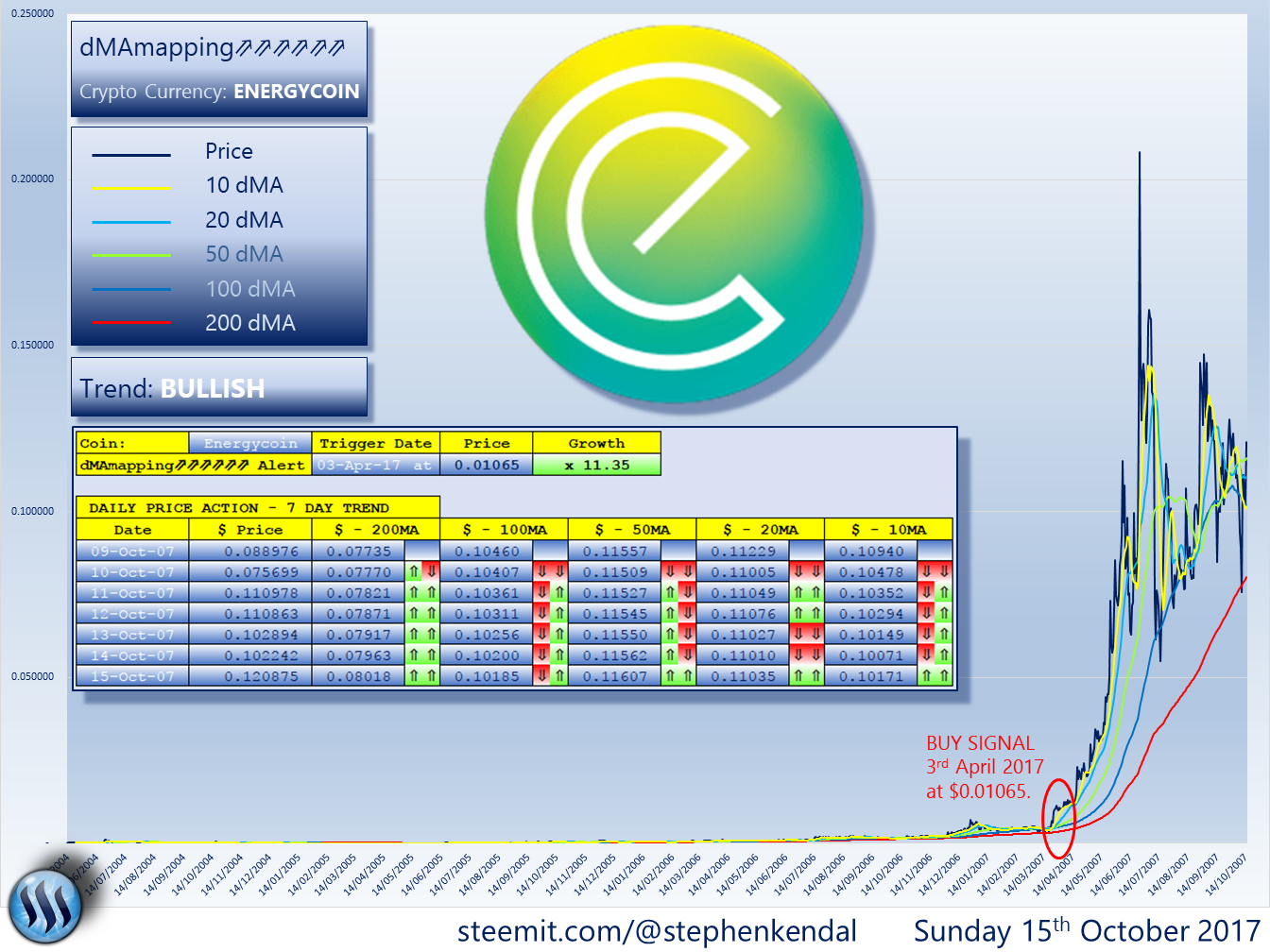Click the trend arrows beside 0.11562
Viewport: 1270px width, 952px height.
click(678, 654)
